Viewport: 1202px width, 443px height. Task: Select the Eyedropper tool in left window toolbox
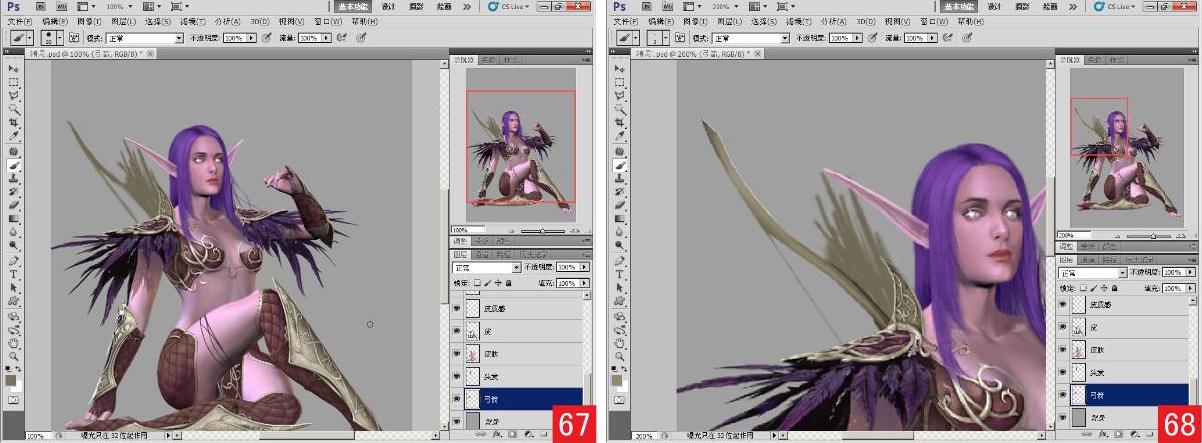click(14, 134)
